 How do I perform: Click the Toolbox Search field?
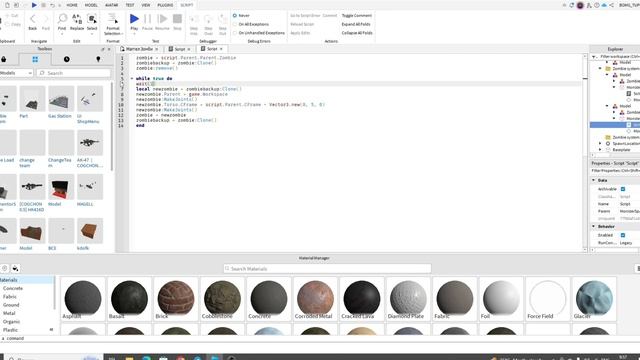click(x=73, y=73)
